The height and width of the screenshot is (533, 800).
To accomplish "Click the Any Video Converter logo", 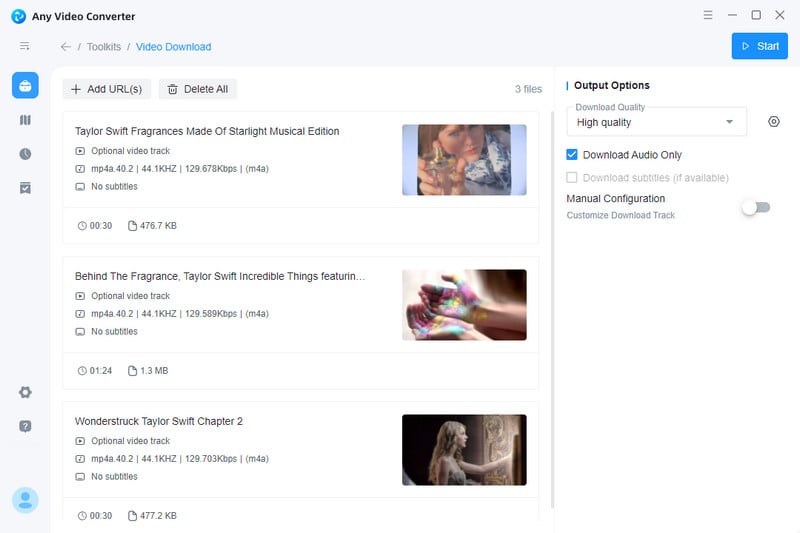I will pos(18,16).
